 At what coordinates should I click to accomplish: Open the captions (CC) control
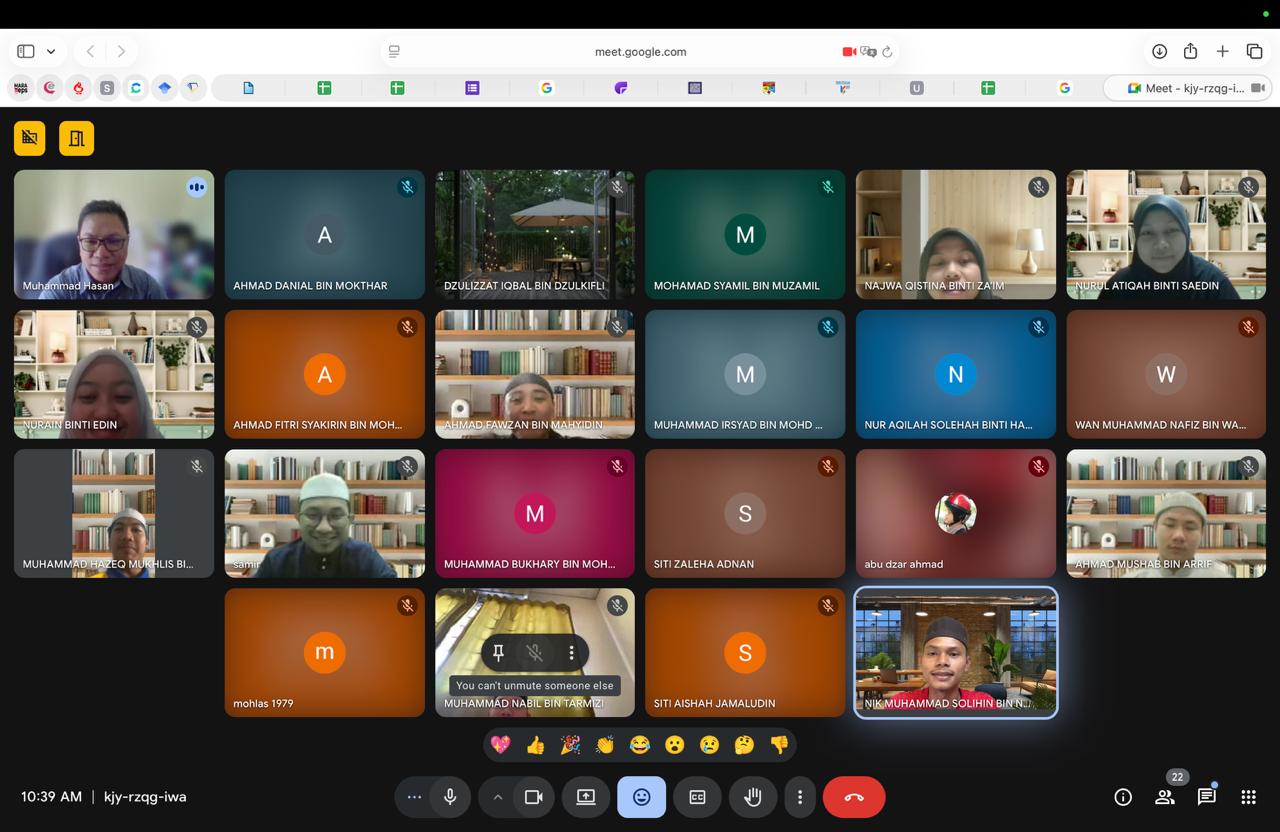click(x=697, y=797)
